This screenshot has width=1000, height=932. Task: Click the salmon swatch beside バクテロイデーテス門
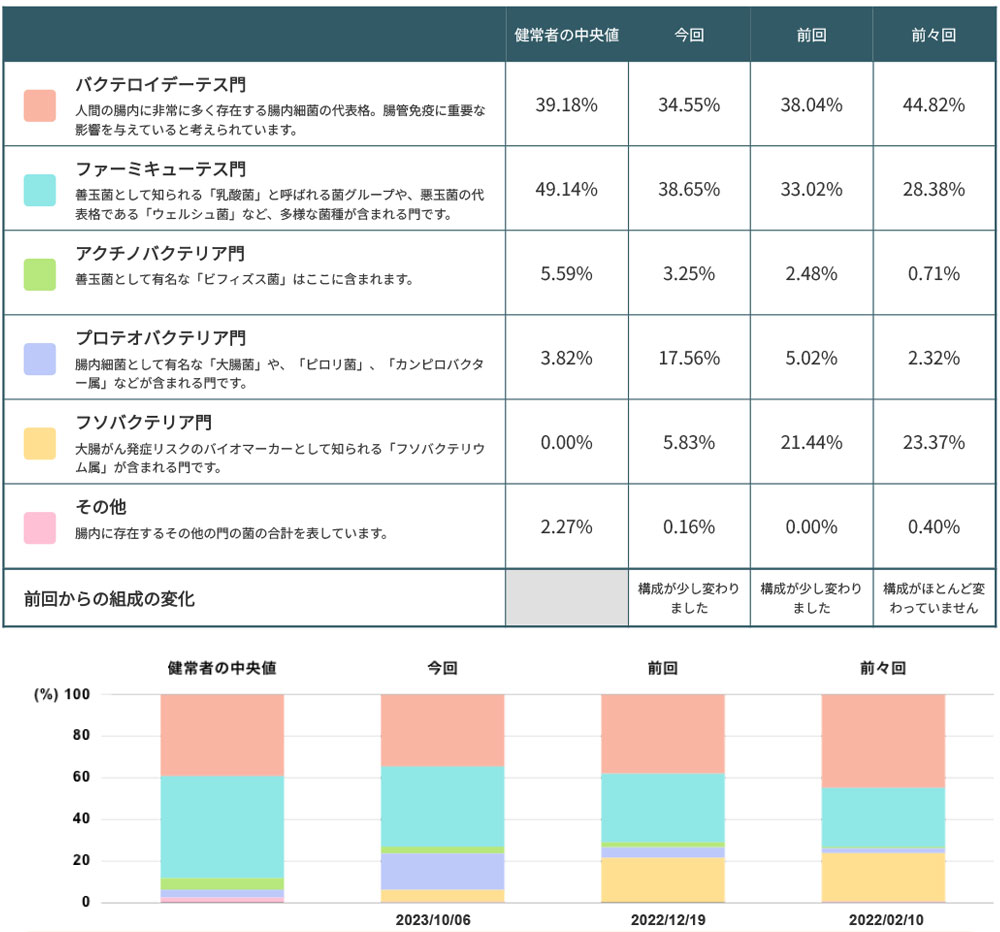[x=40, y=105]
